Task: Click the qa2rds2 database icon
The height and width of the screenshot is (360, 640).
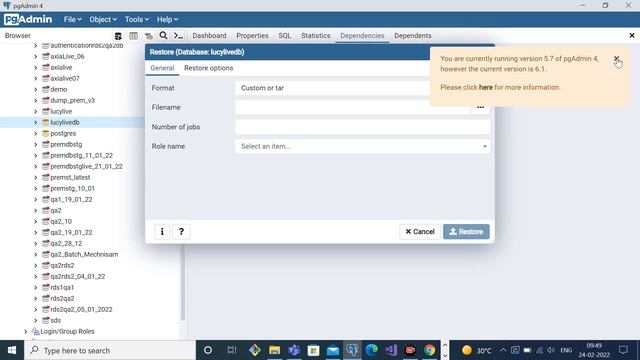Action: 46,265
